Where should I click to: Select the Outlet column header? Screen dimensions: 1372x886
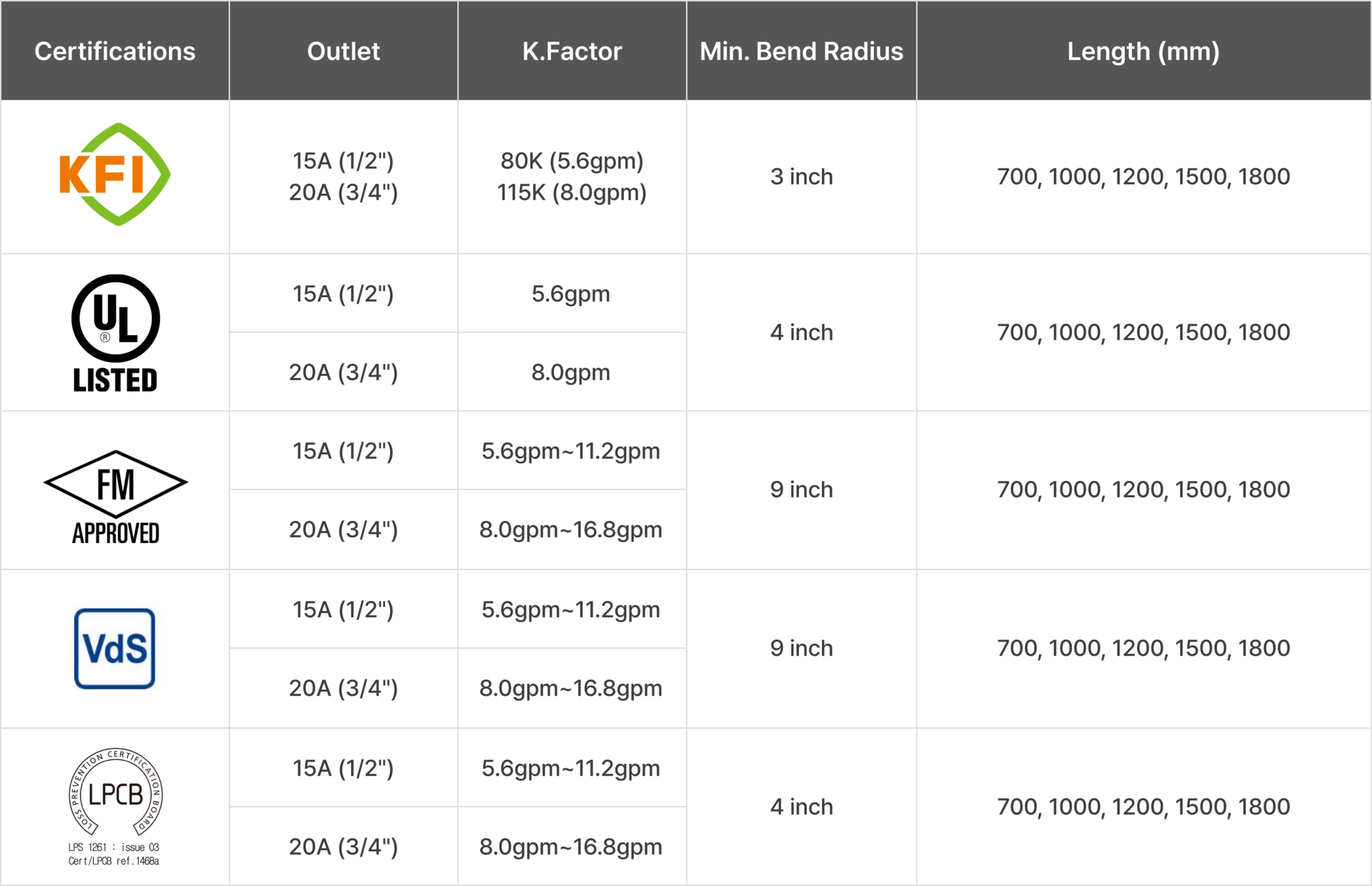(344, 51)
